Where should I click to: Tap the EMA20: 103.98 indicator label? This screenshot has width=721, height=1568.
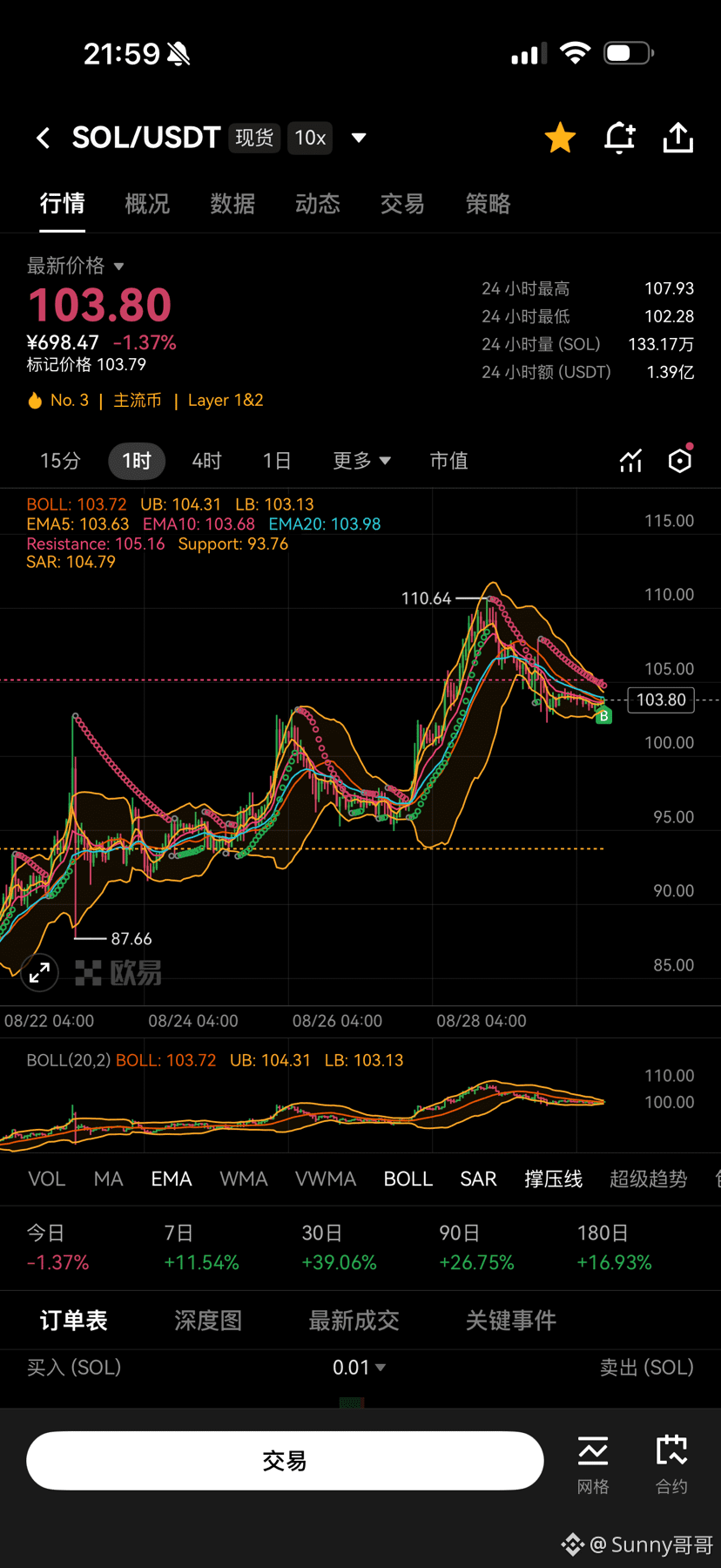point(325,524)
